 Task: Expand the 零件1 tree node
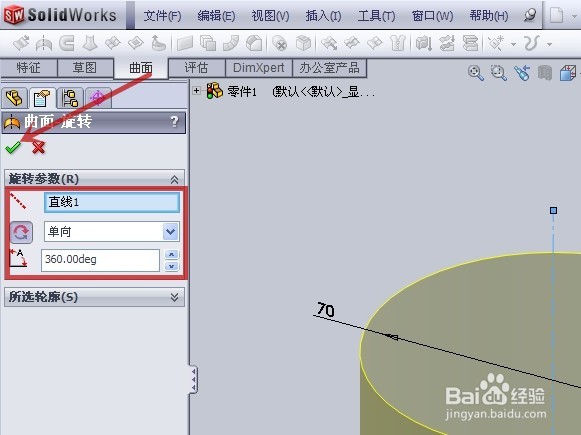[x=196, y=90]
